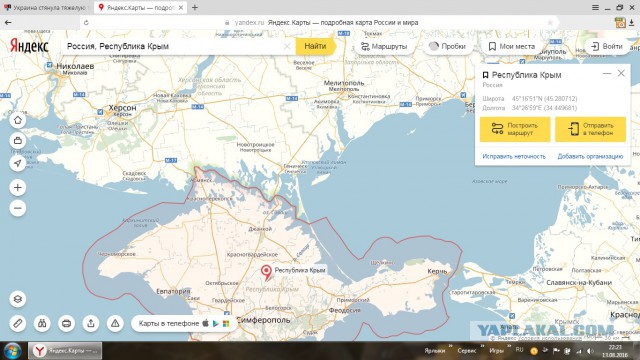Screen dimensions: 640x360
Task: Zoom in with the plus button
Action: tap(18, 188)
